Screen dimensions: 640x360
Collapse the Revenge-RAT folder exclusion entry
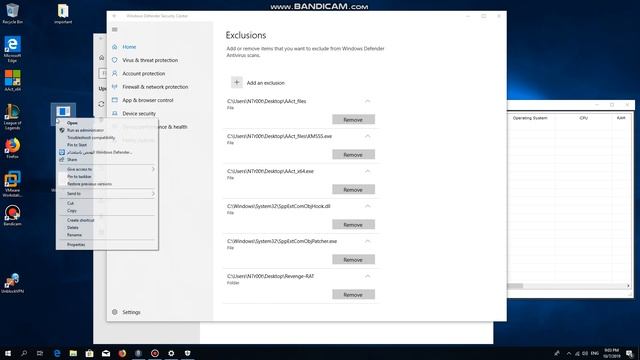367,276
